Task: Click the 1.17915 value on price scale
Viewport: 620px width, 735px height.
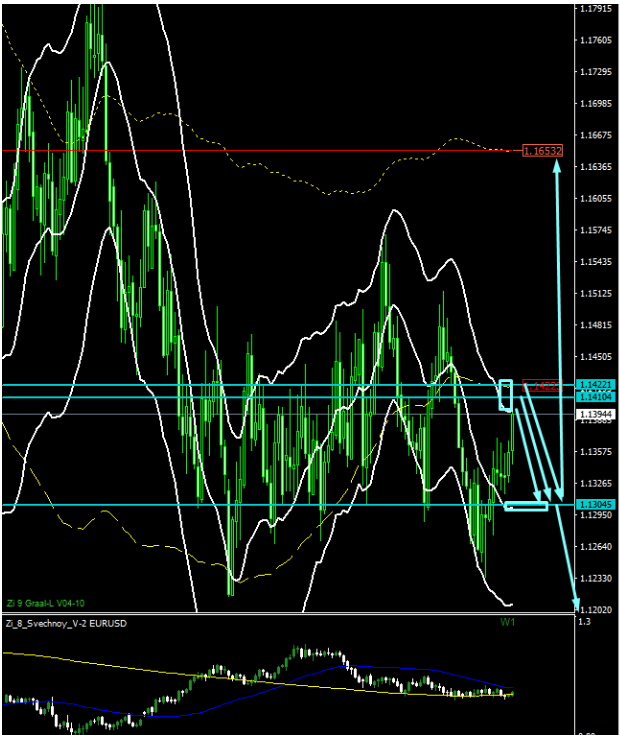Action: tap(596, 8)
